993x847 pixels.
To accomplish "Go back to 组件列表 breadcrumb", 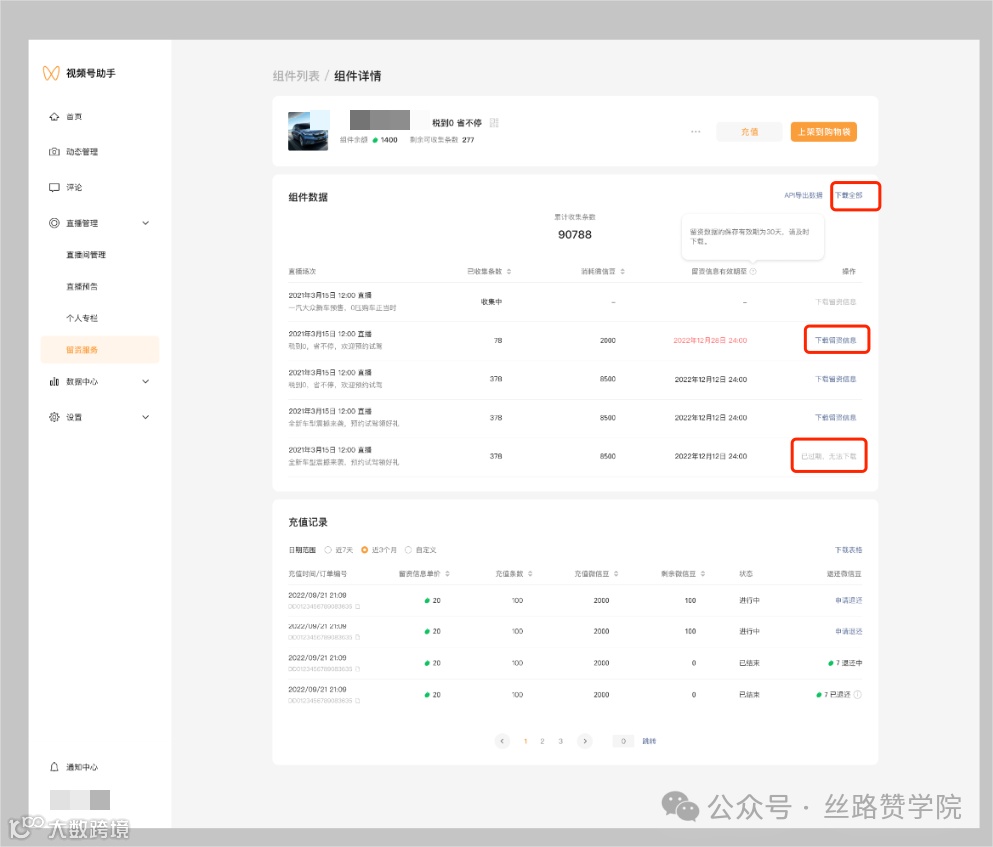I will pos(296,76).
